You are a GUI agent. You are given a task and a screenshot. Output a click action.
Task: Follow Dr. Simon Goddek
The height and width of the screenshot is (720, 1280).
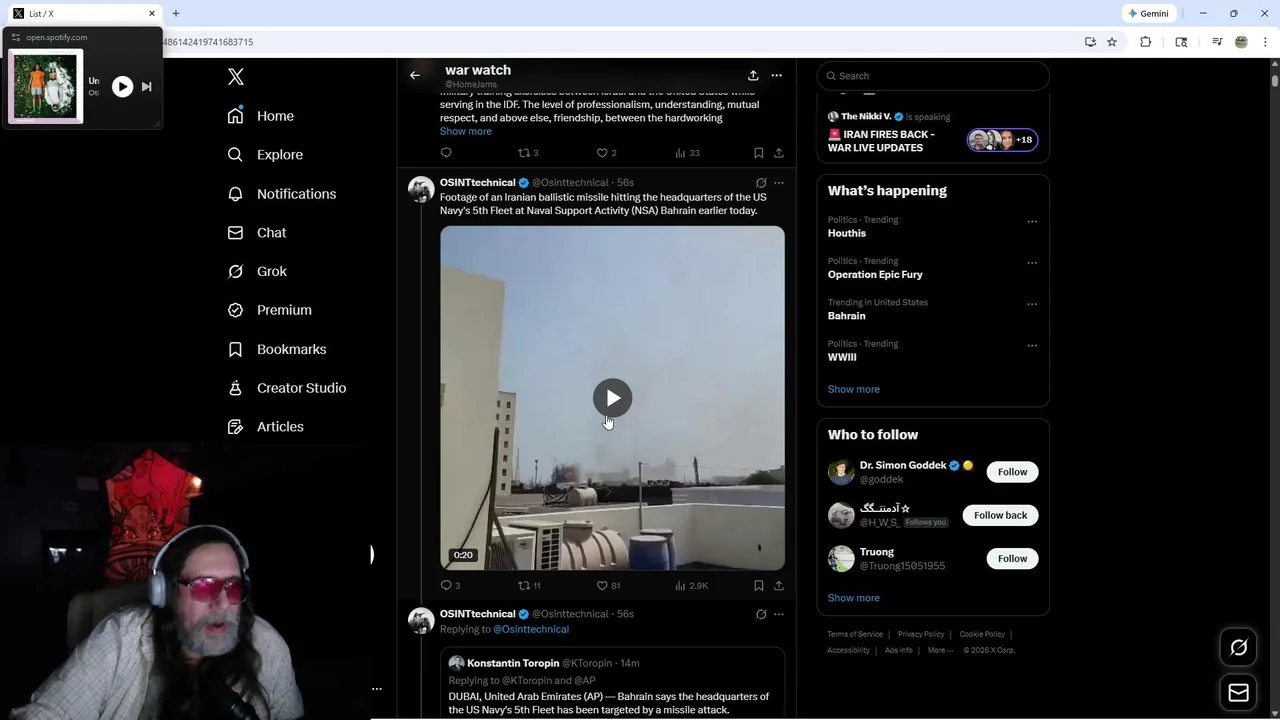(x=1012, y=472)
